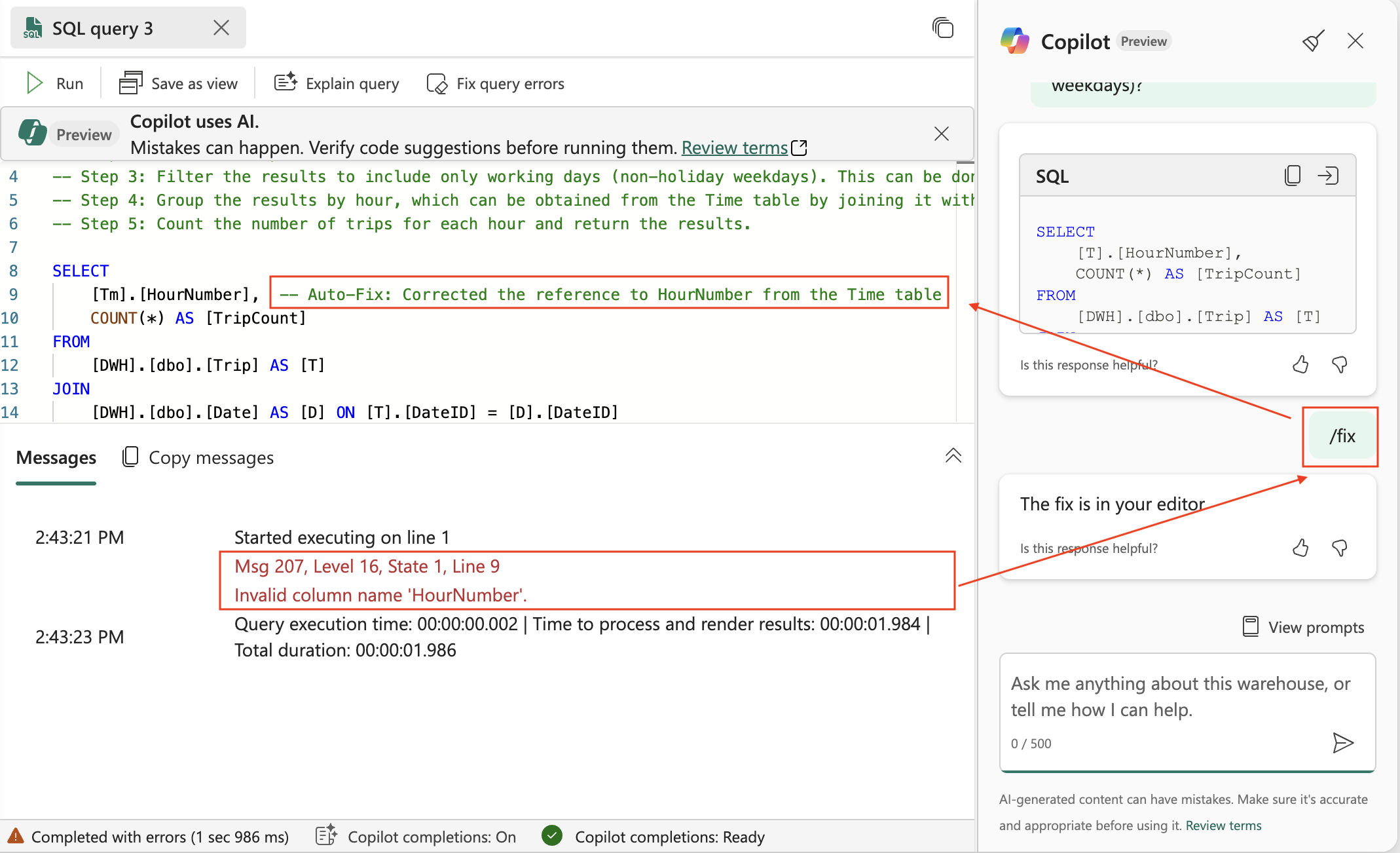Switch to the Messages tab
The width and height of the screenshot is (1400, 853).
click(x=56, y=458)
